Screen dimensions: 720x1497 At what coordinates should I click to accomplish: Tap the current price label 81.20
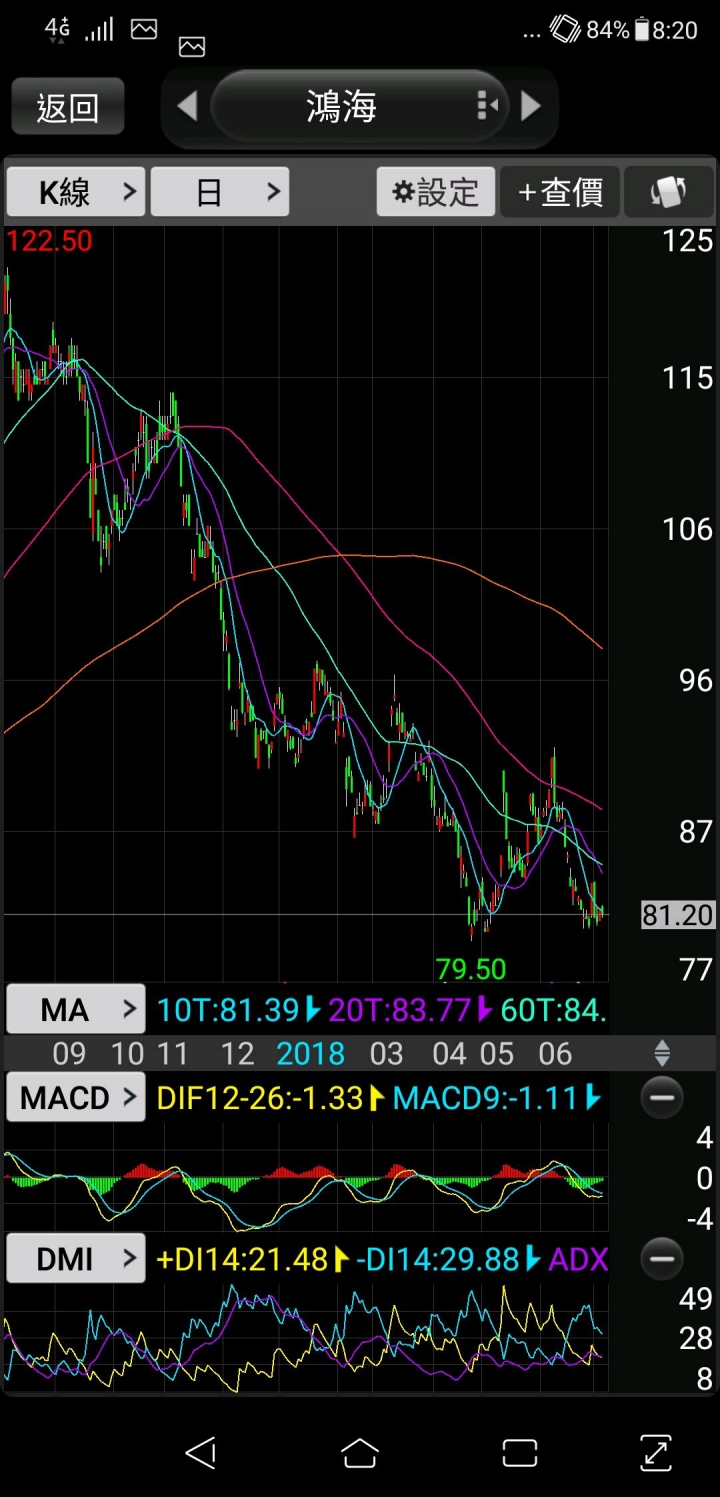pyautogui.click(x=678, y=914)
